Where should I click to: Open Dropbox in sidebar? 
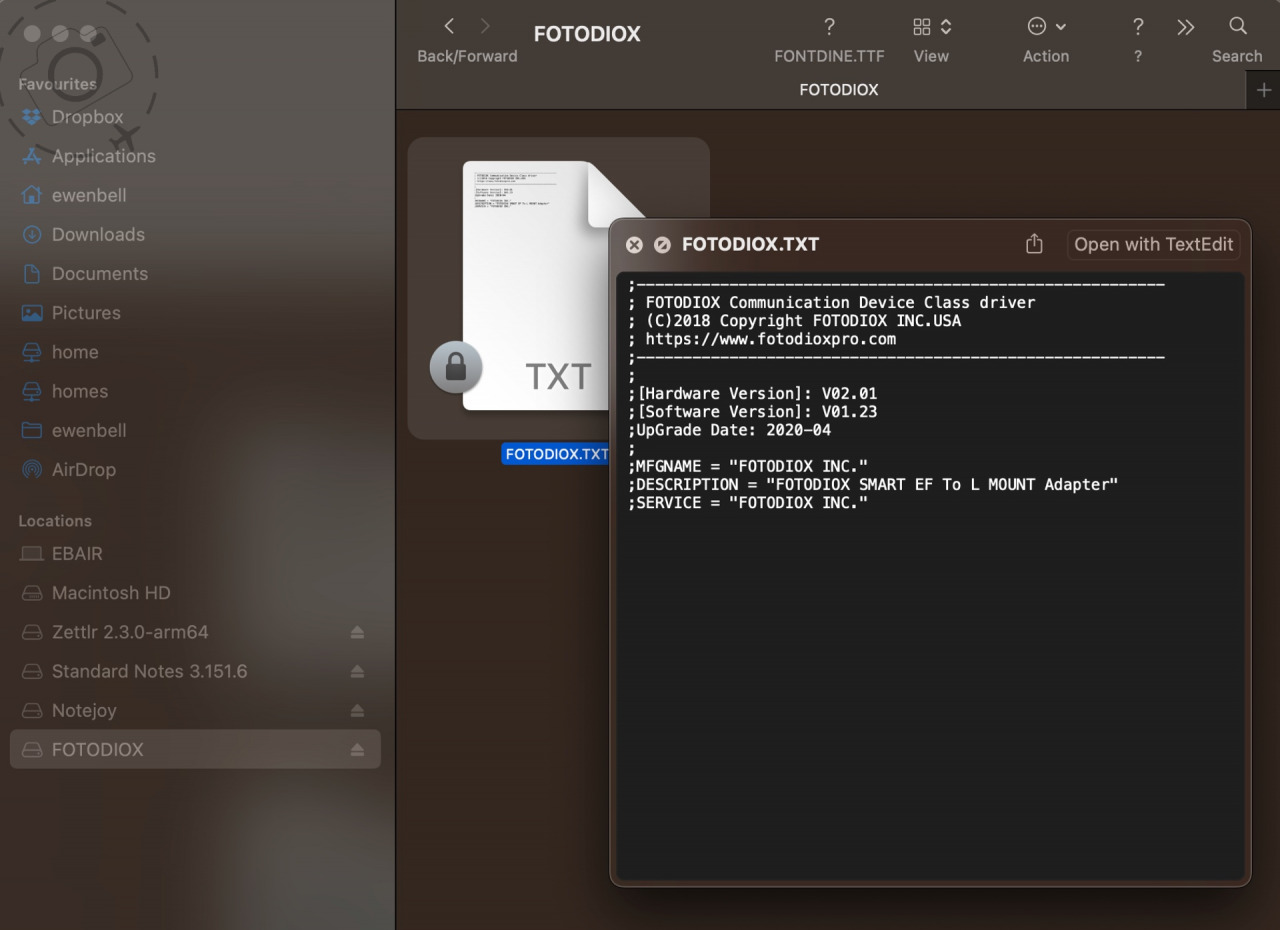tap(87, 117)
